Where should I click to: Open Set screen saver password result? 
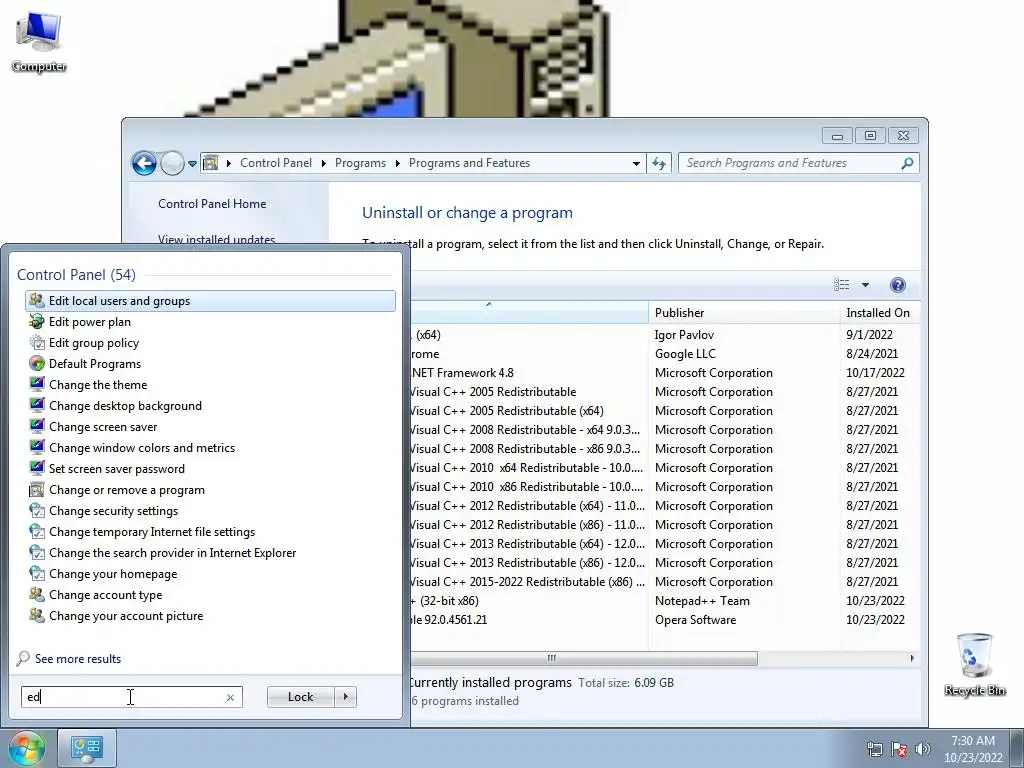210,469
